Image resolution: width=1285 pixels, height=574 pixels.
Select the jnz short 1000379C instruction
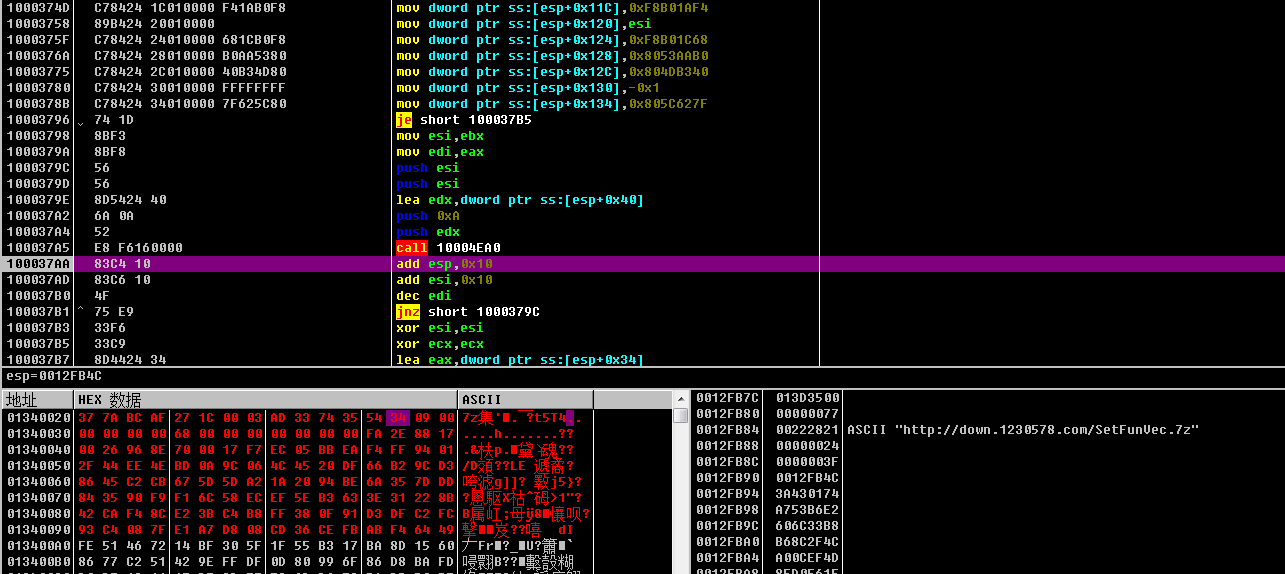tap(642, 312)
